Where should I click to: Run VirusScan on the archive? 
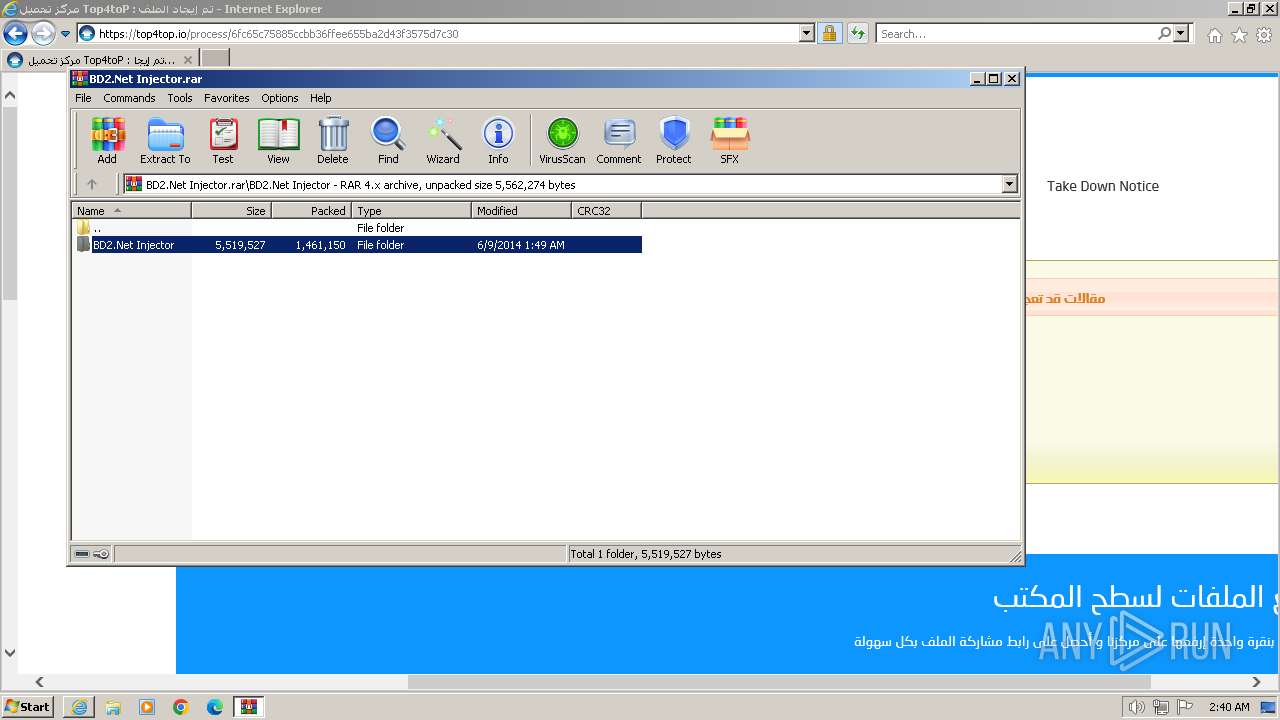click(x=562, y=140)
